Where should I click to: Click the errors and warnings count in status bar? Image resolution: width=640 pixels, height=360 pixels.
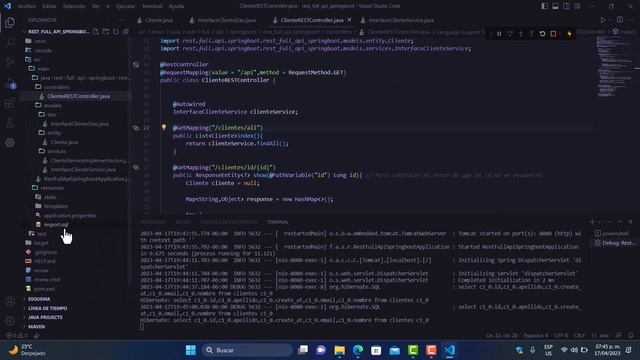[17, 336]
